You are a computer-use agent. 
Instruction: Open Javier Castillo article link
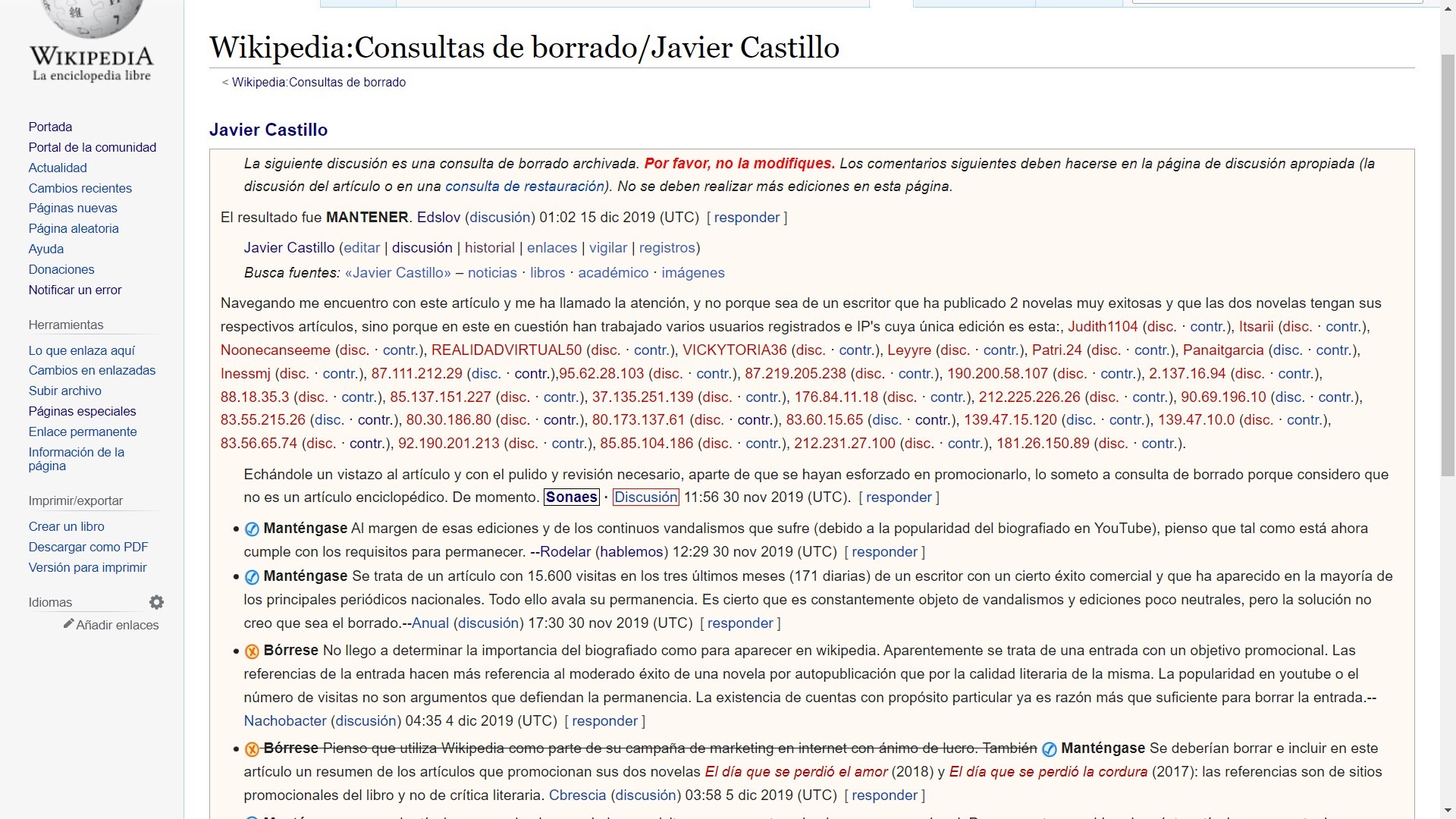point(289,248)
